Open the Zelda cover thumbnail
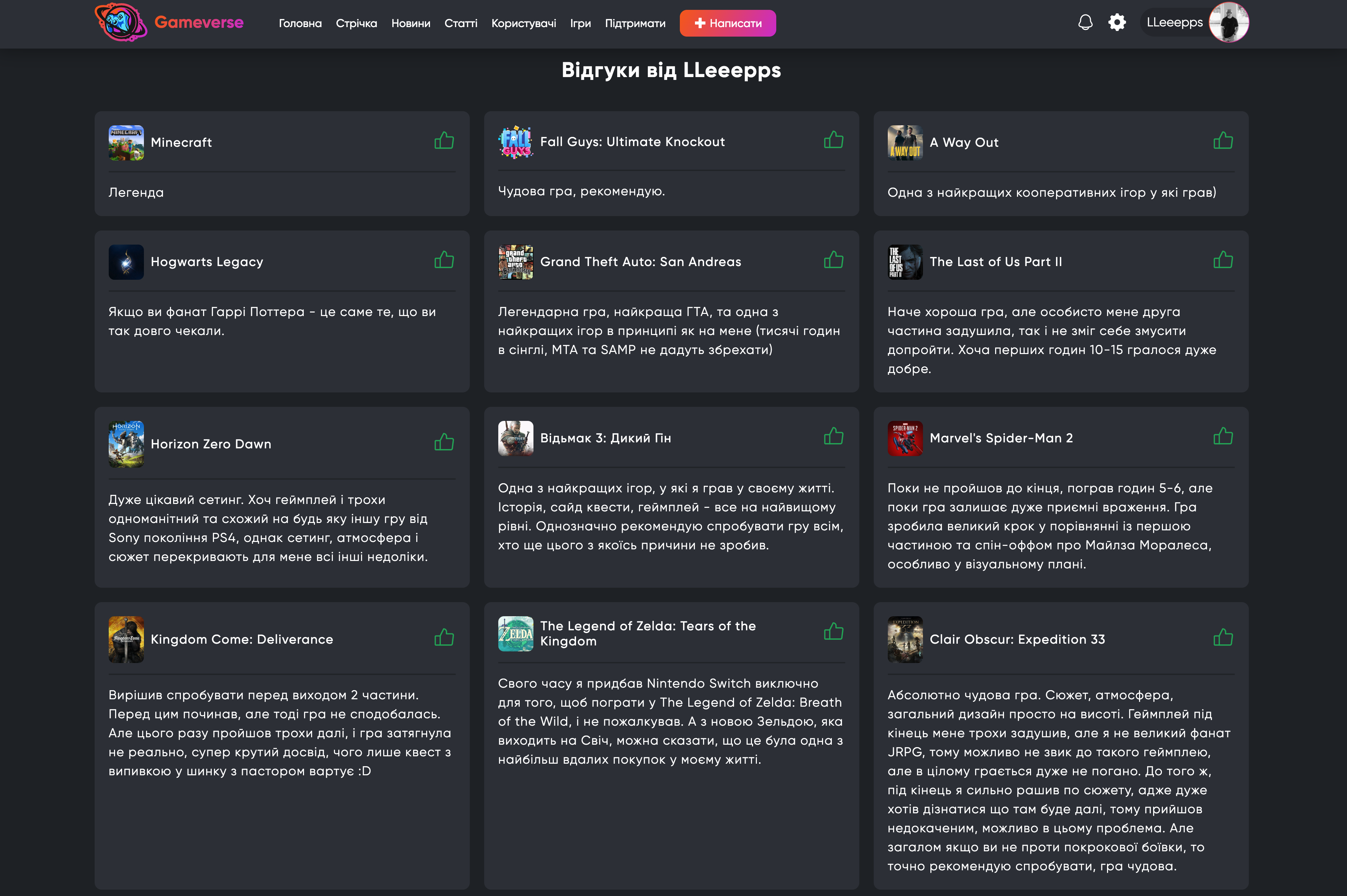 [x=516, y=634]
